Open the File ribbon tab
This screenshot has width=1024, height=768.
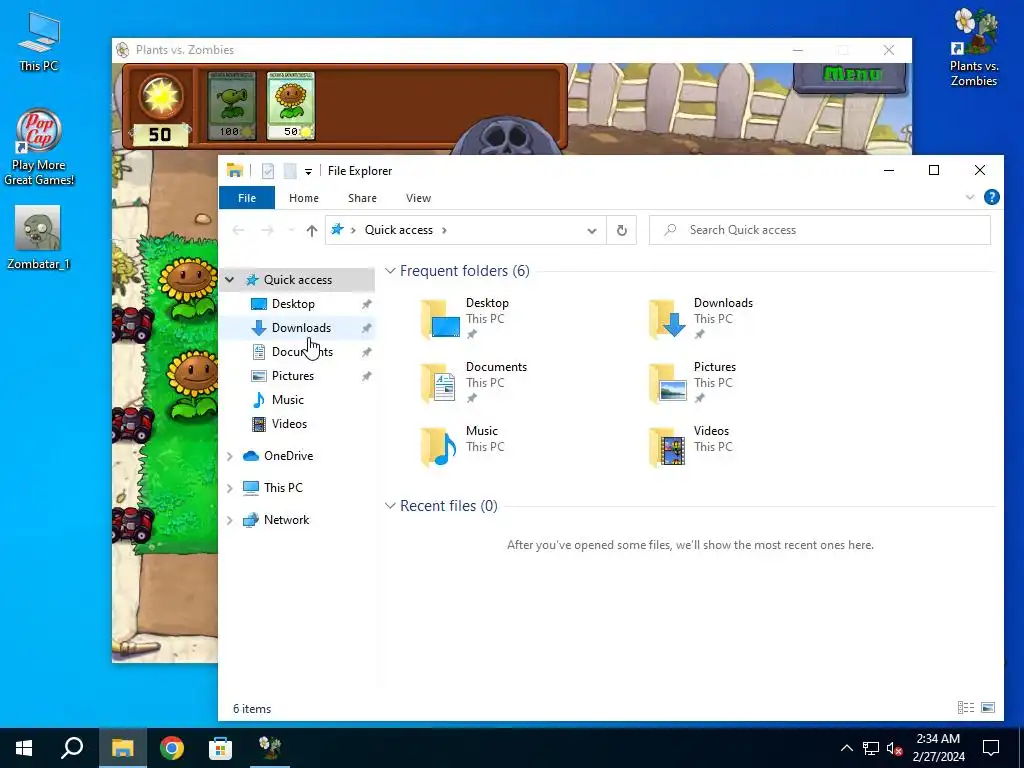click(x=247, y=198)
